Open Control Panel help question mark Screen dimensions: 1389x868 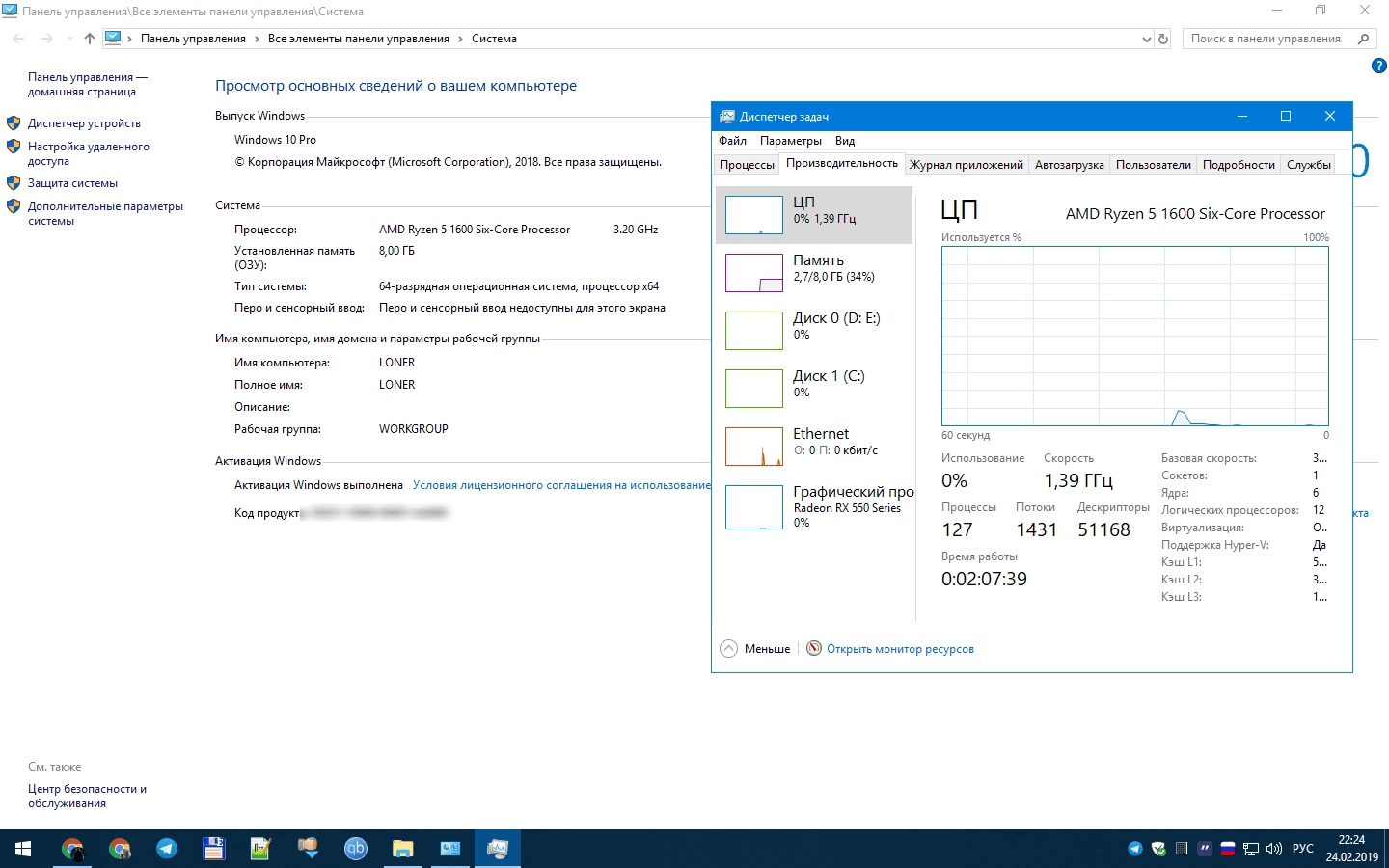[x=1378, y=66]
